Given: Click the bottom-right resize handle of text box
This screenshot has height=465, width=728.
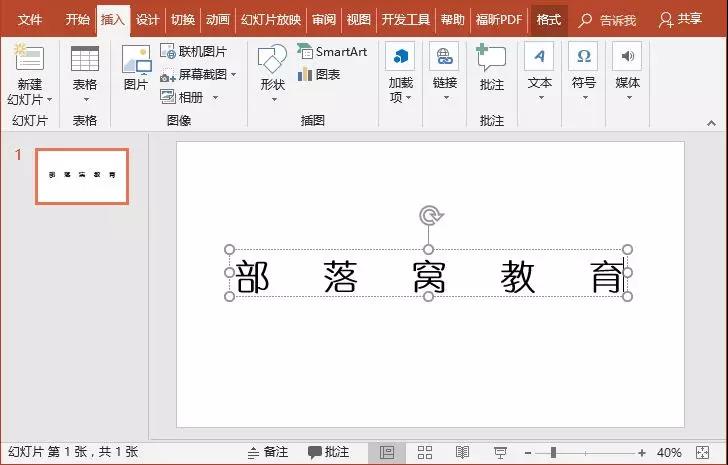Looking at the screenshot, I should pos(627,297).
